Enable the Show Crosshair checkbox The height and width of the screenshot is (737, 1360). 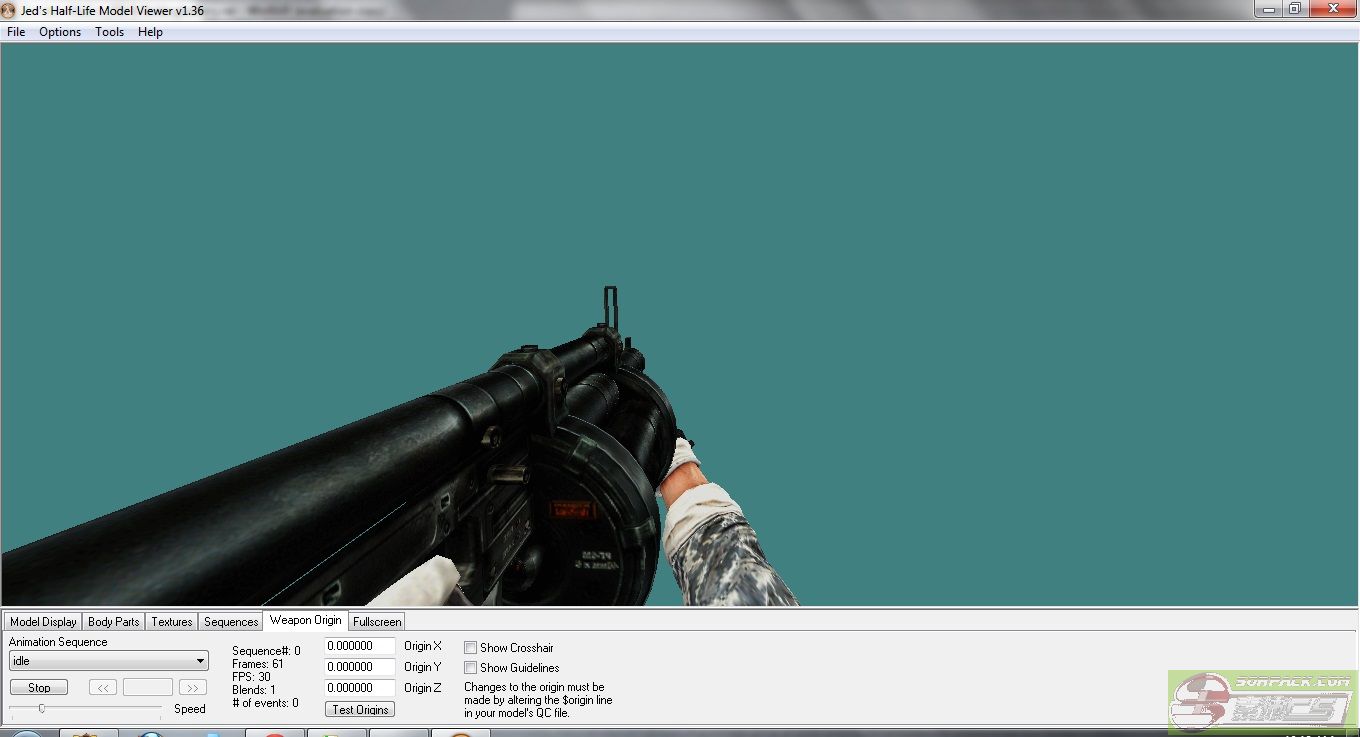pyautogui.click(x=470, y=648)
